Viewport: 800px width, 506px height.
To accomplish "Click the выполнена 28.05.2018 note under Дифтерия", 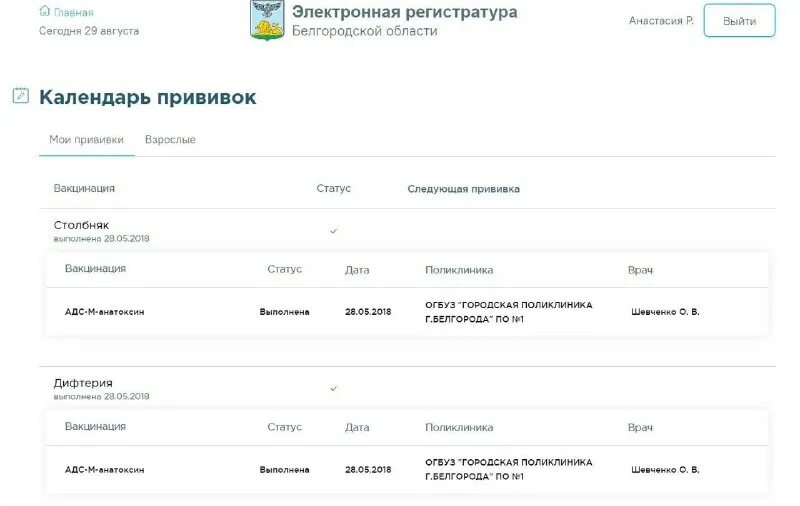I will point(102,396).
